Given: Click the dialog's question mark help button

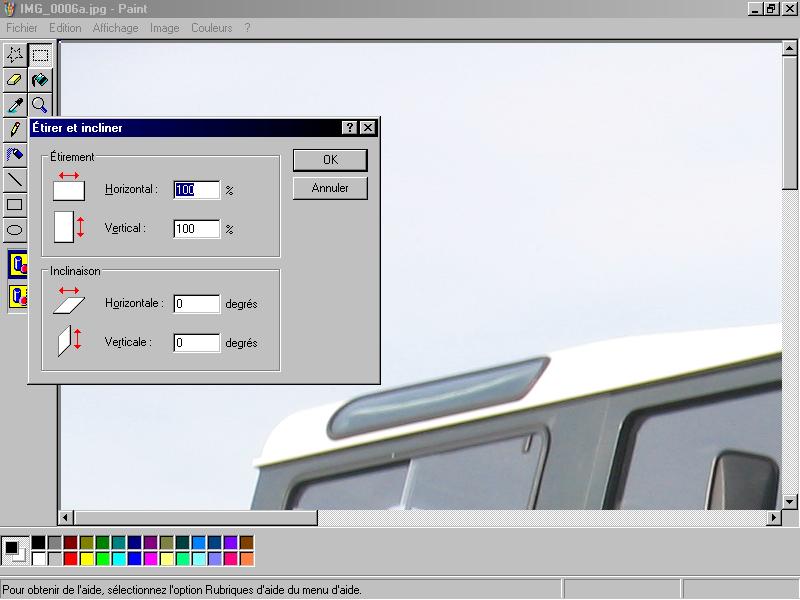Looking at the screenshot, I should 349,128.
